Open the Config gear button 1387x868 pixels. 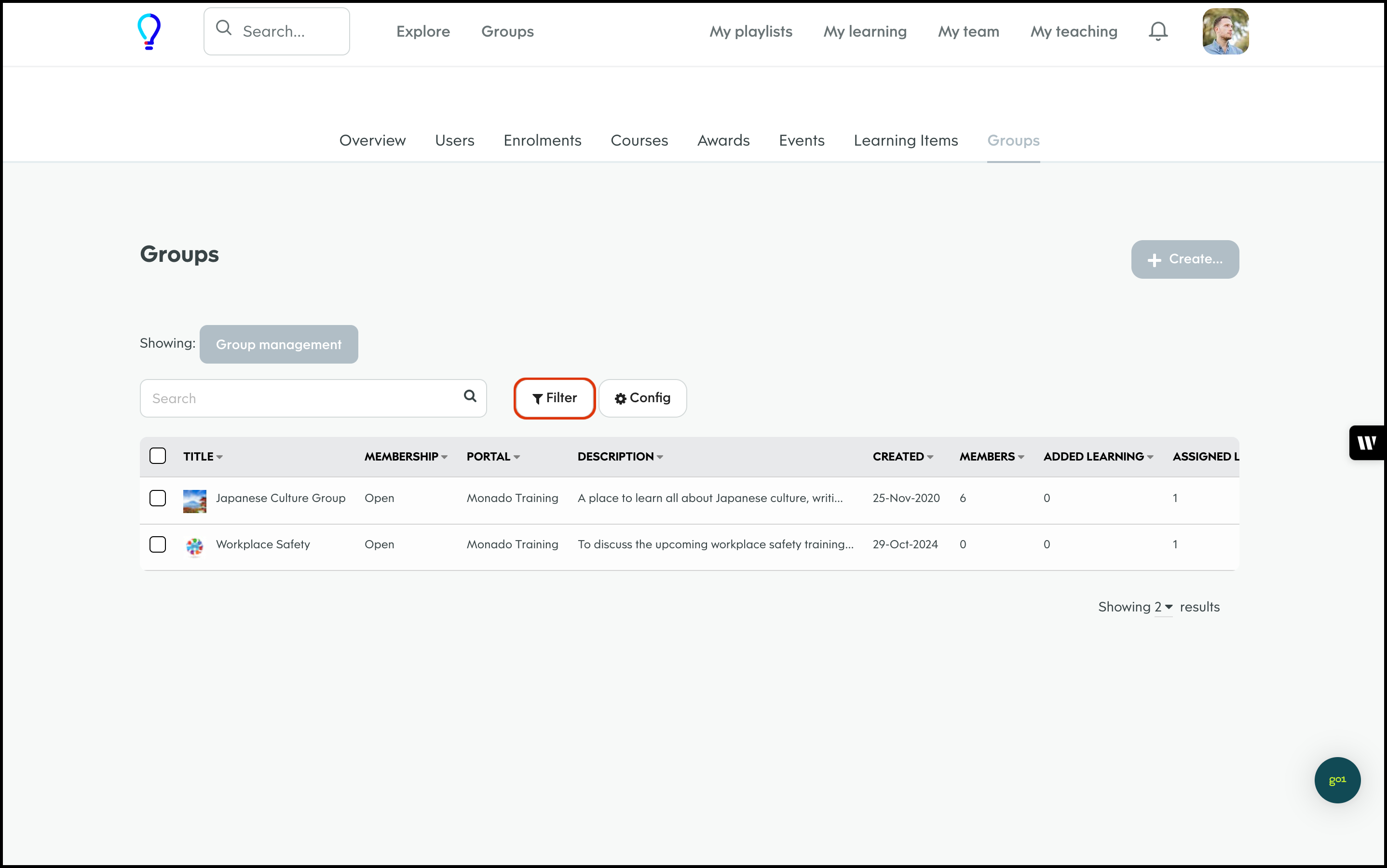[642, 398]
